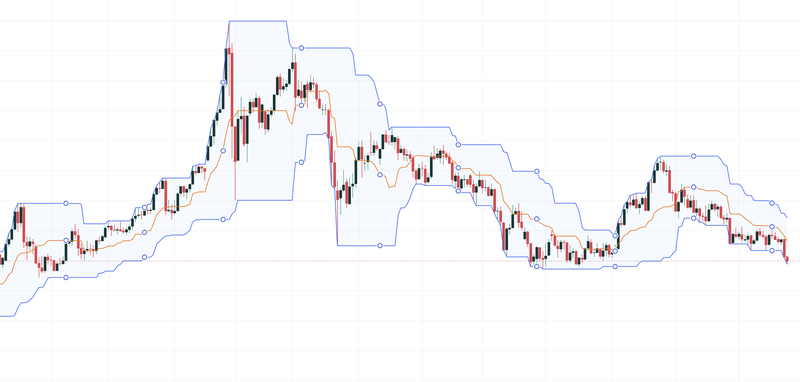Image resolution: width=800 pixels, height=382 pixels.
Task: Select middle-line marker in the deep trough section
Action: point(380,175)
